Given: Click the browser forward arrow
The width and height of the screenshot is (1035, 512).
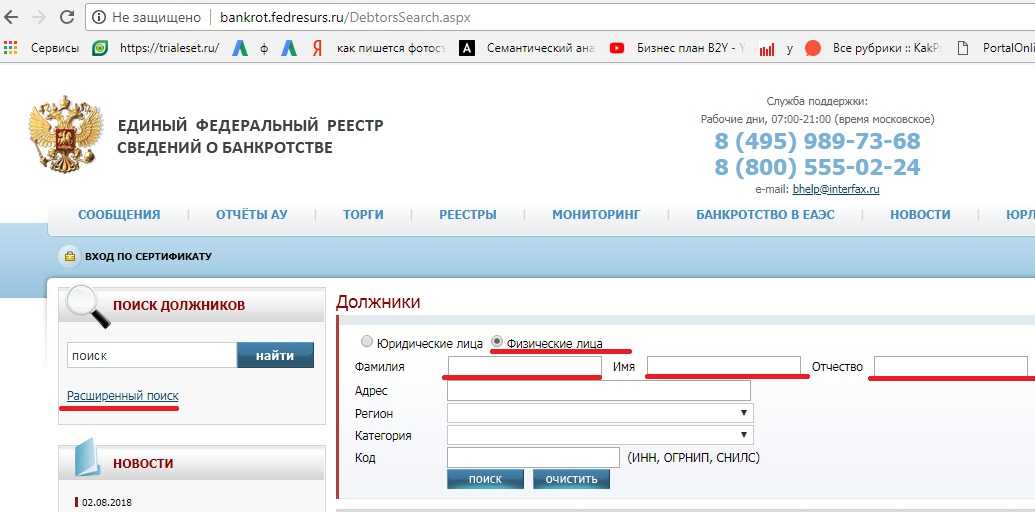Looking at the screenshot, I should [38, 17].
